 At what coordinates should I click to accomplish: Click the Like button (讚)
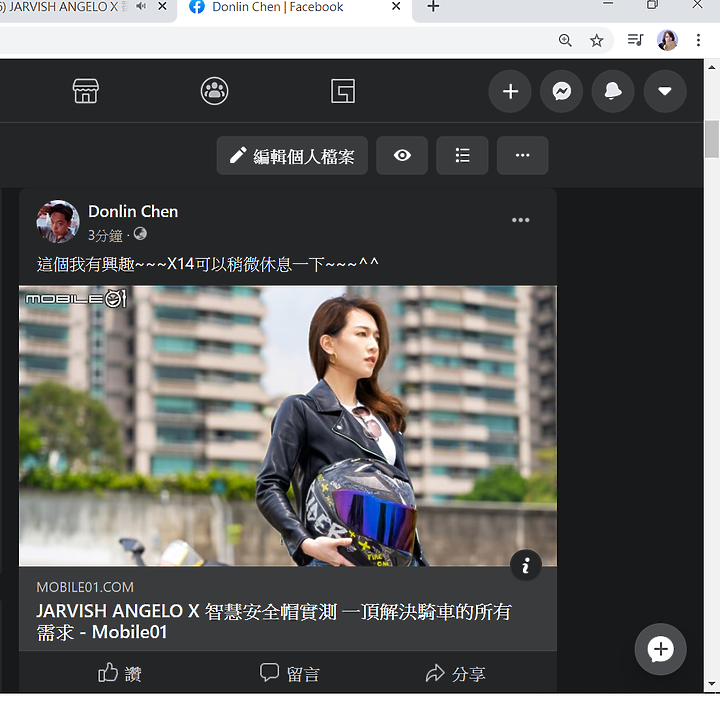tap(120, 674)
